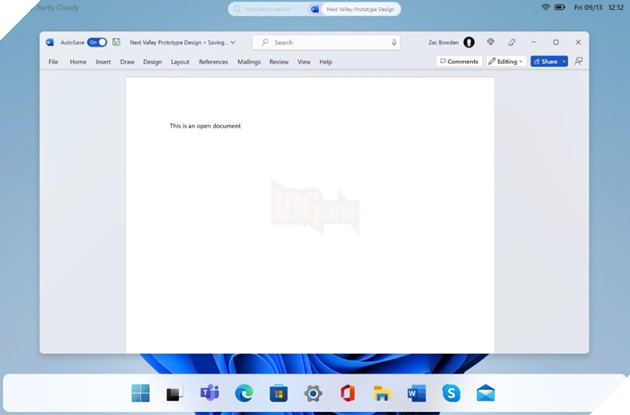This screenshot has width=630, height=415.
Task: Expand the Editing mode dropdown
Action: pyautogui.click(x=506, y=61)
